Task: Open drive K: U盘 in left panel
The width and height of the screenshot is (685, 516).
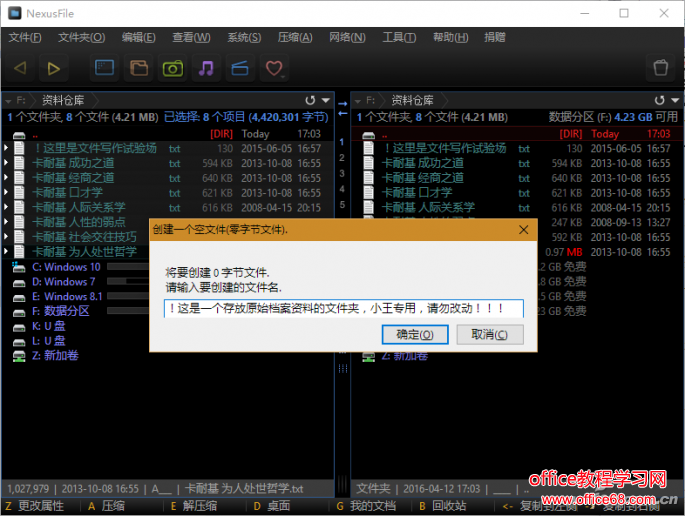Action: coord(48,326)
